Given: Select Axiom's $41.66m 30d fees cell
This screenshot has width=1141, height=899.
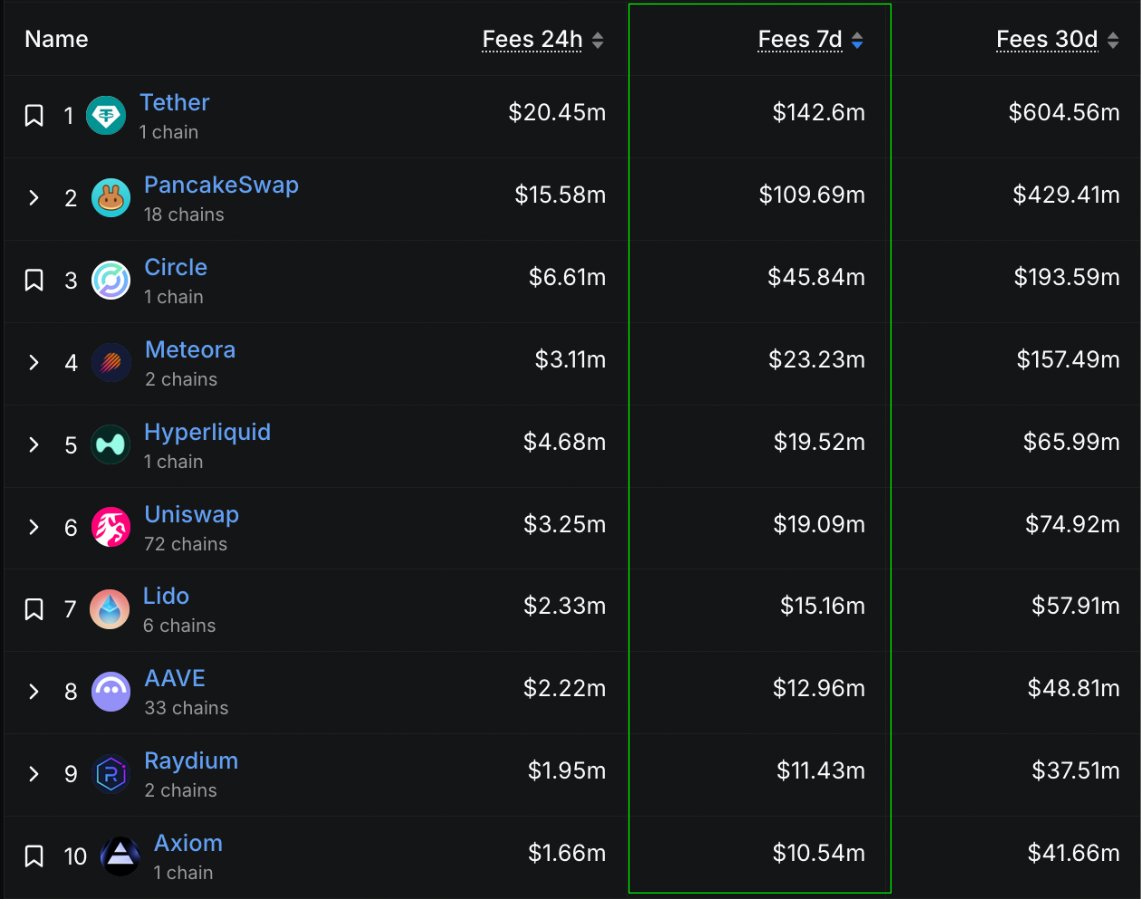Looking at the screenshot, I should point(1073,852).
